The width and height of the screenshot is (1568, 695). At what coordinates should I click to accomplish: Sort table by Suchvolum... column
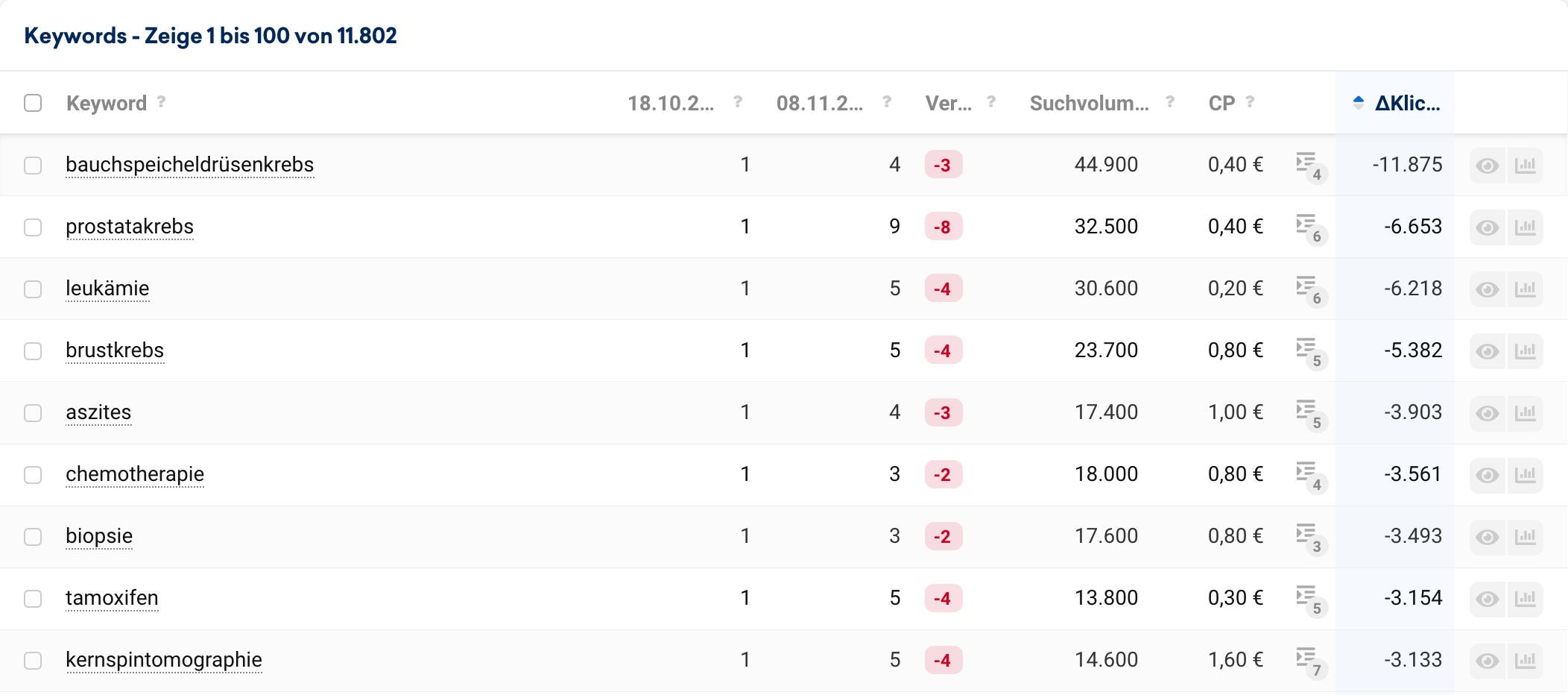(x=1089, y=103)
